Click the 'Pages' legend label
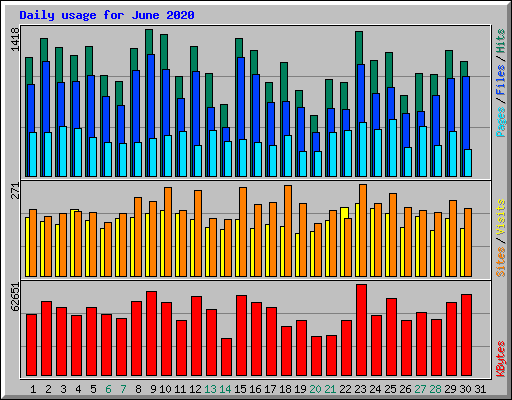 [501, 122]
